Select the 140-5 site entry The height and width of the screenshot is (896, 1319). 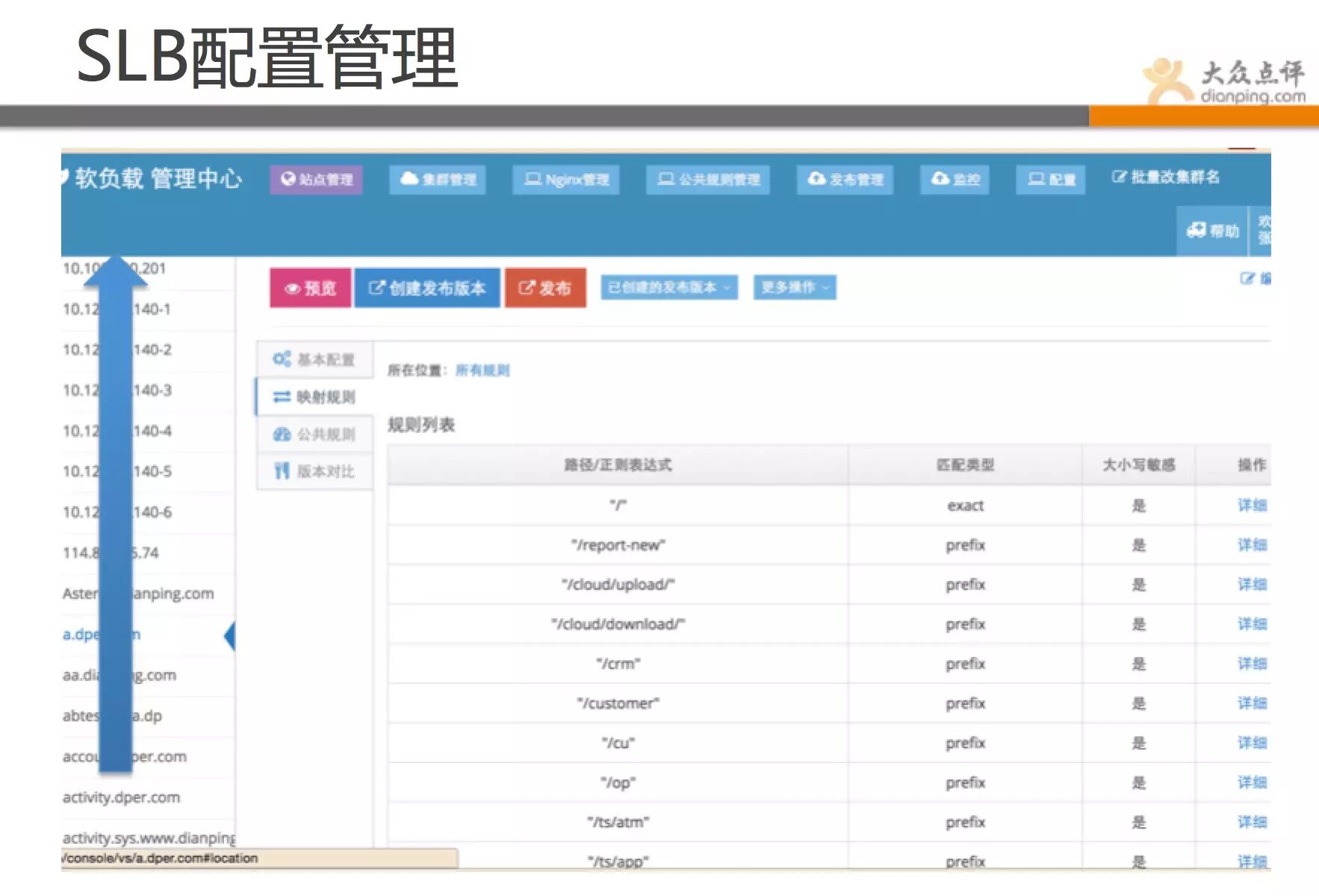coord(148,471)
